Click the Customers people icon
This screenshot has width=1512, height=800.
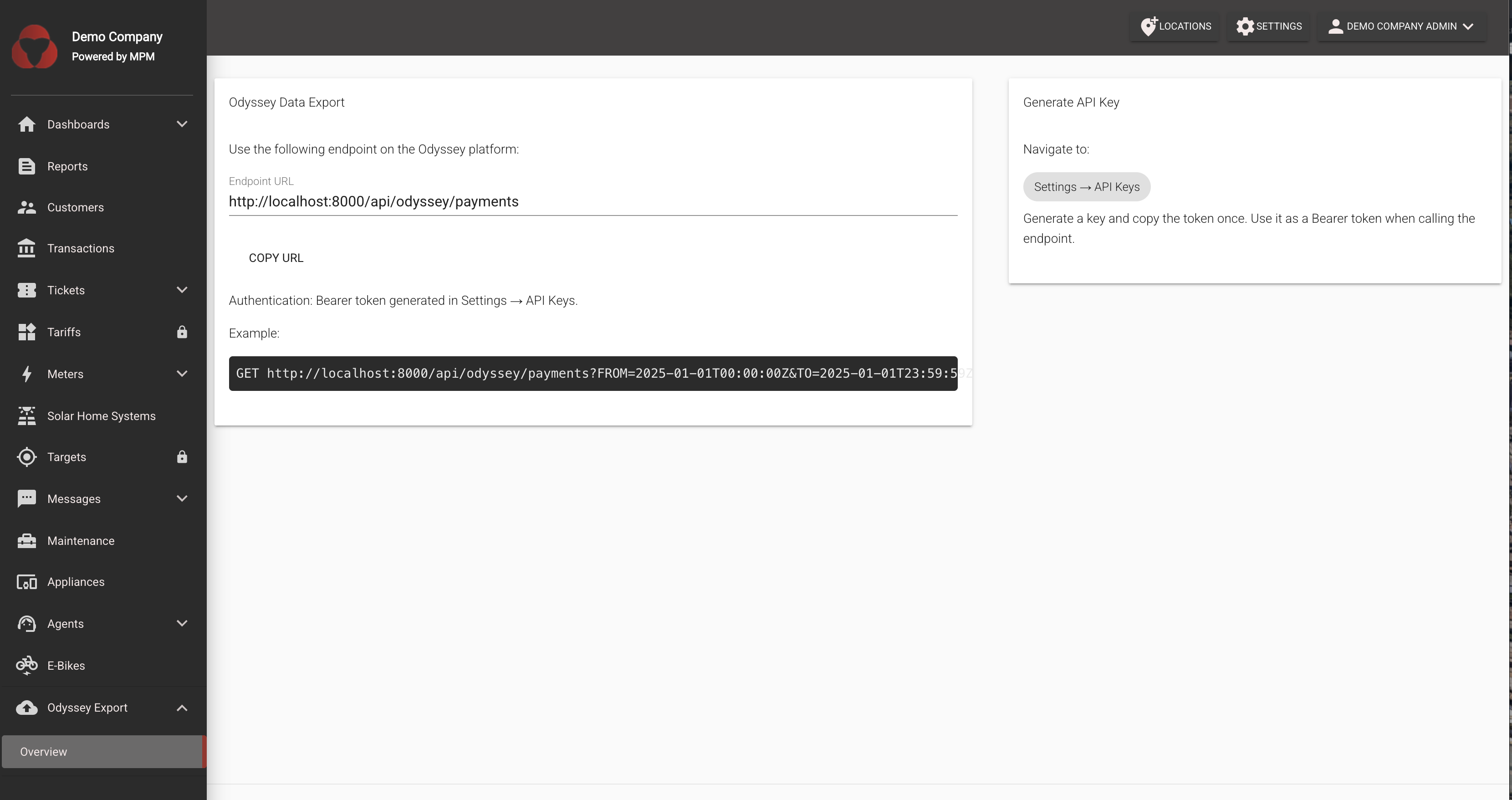tap(26, 207)
